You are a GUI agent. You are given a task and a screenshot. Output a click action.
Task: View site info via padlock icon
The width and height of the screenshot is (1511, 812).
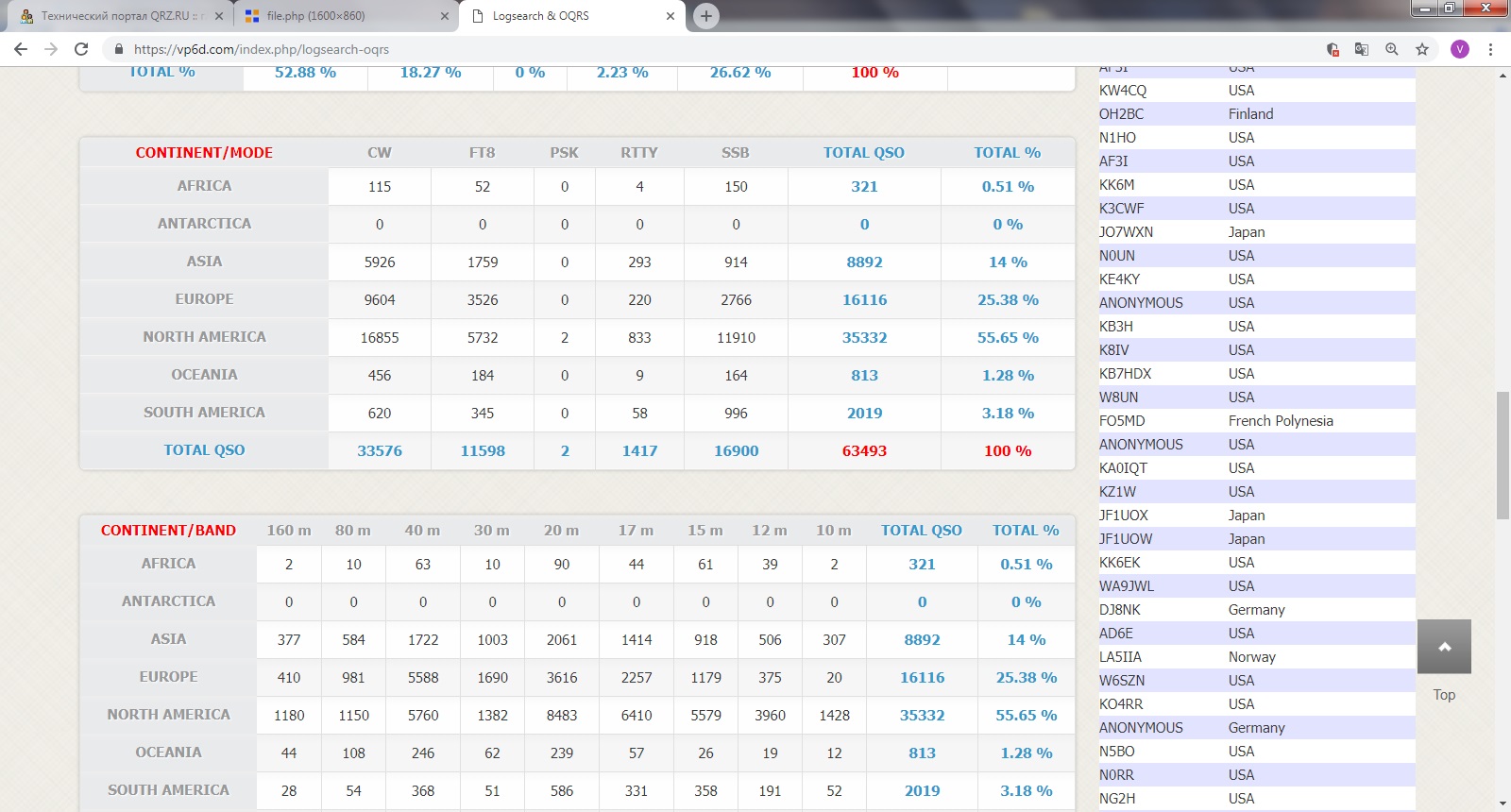pos(119,49)
